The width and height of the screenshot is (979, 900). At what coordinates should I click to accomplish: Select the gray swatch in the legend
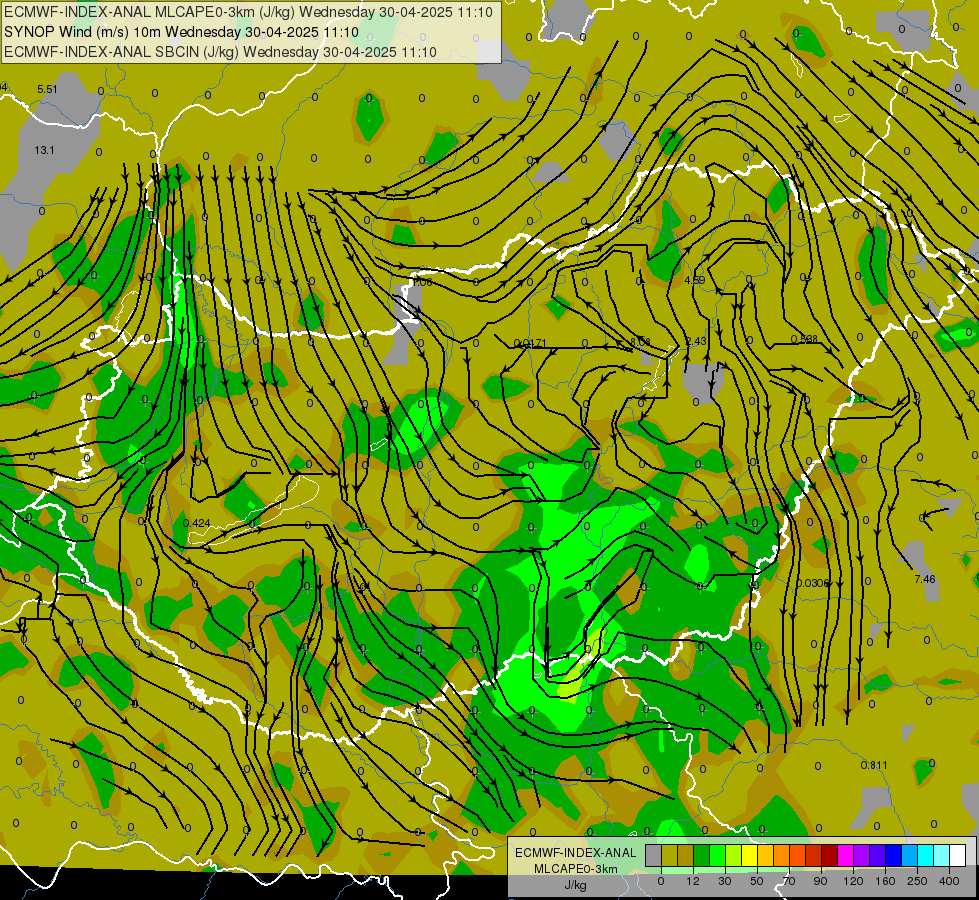pyautogui.click(x=654, y=856)
